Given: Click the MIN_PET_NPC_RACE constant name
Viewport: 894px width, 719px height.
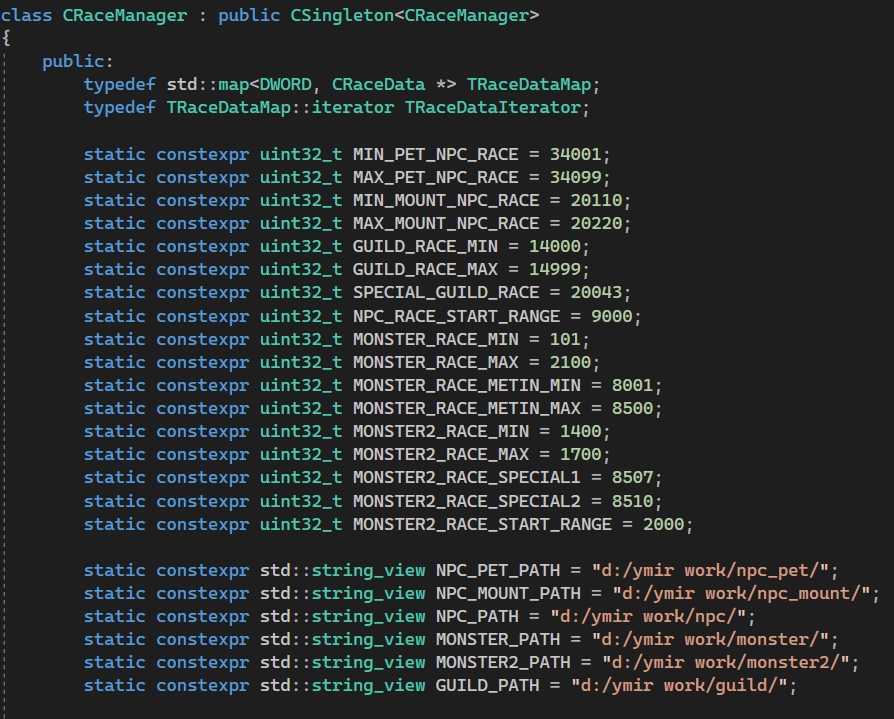Looking at the screenshot, I should coord(435,154).
